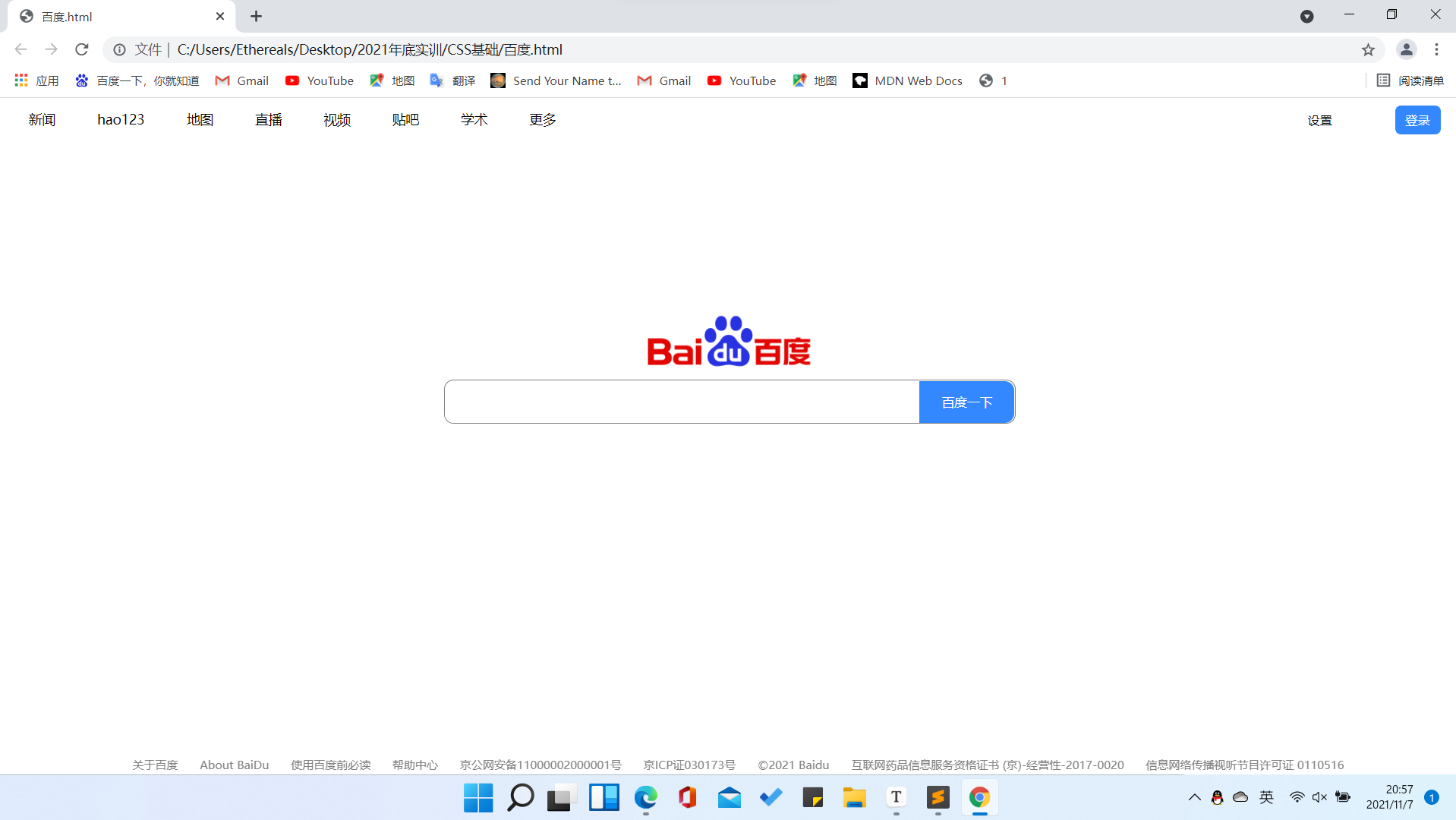This screenshot has width=1456, height=820.
Task: Open File Explorer from taskbar
Action: tap(854, 797)
